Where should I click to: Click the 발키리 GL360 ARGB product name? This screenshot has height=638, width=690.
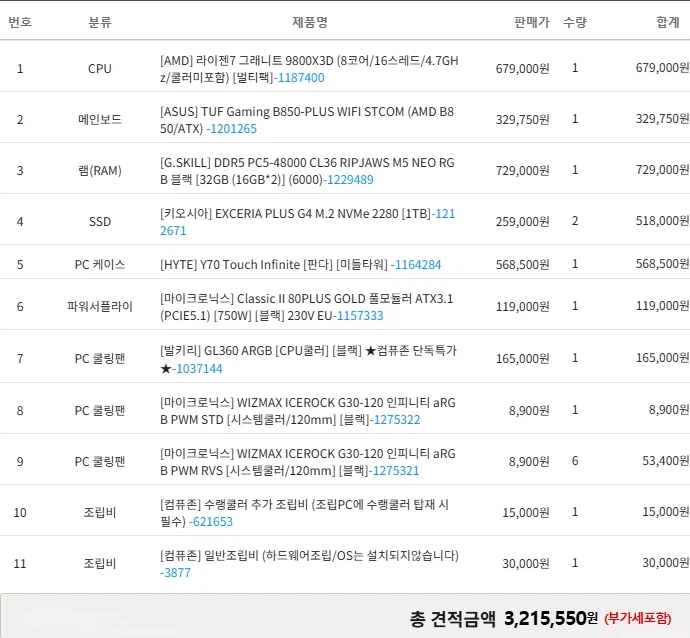[308, 359]
